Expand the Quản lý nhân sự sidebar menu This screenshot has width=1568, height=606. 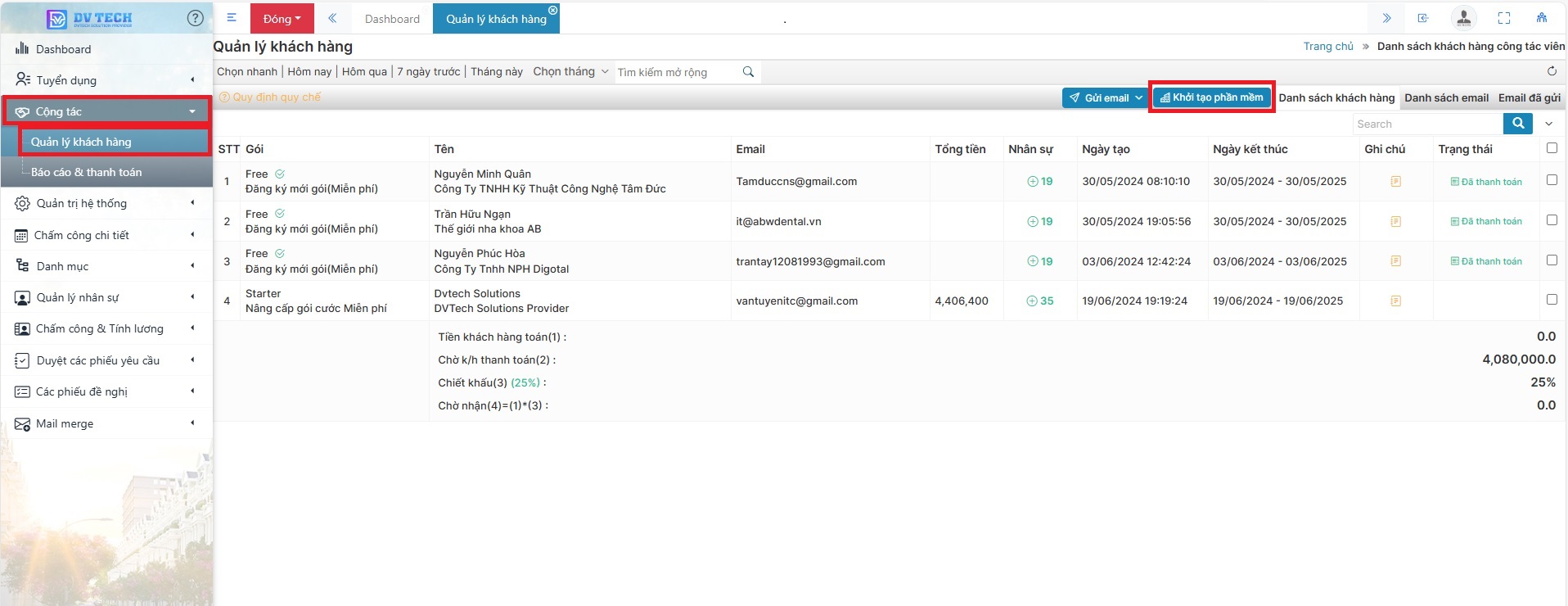[106, 297]
